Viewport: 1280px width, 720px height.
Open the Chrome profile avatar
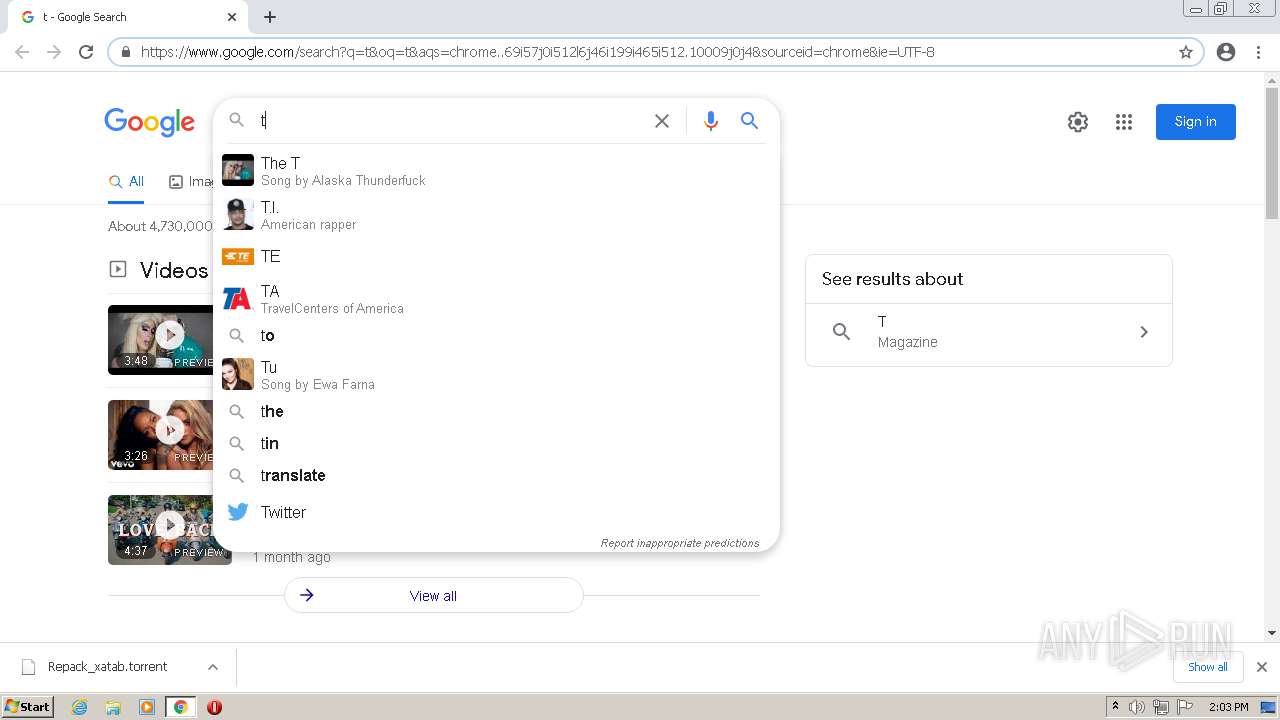(x=1226, y=52)
